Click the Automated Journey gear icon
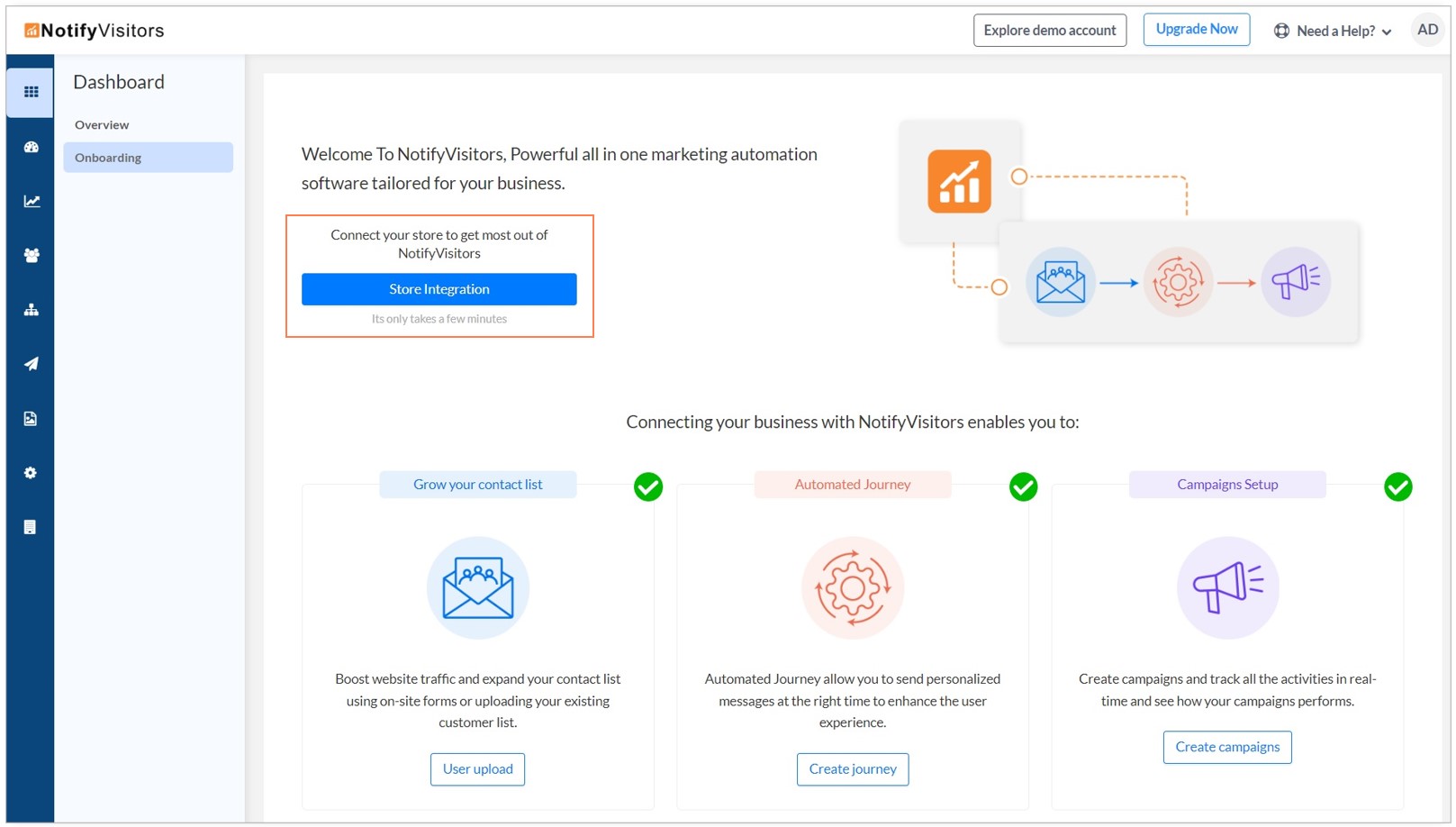This screenshot has height=827, width=1456. pos(853,587)
